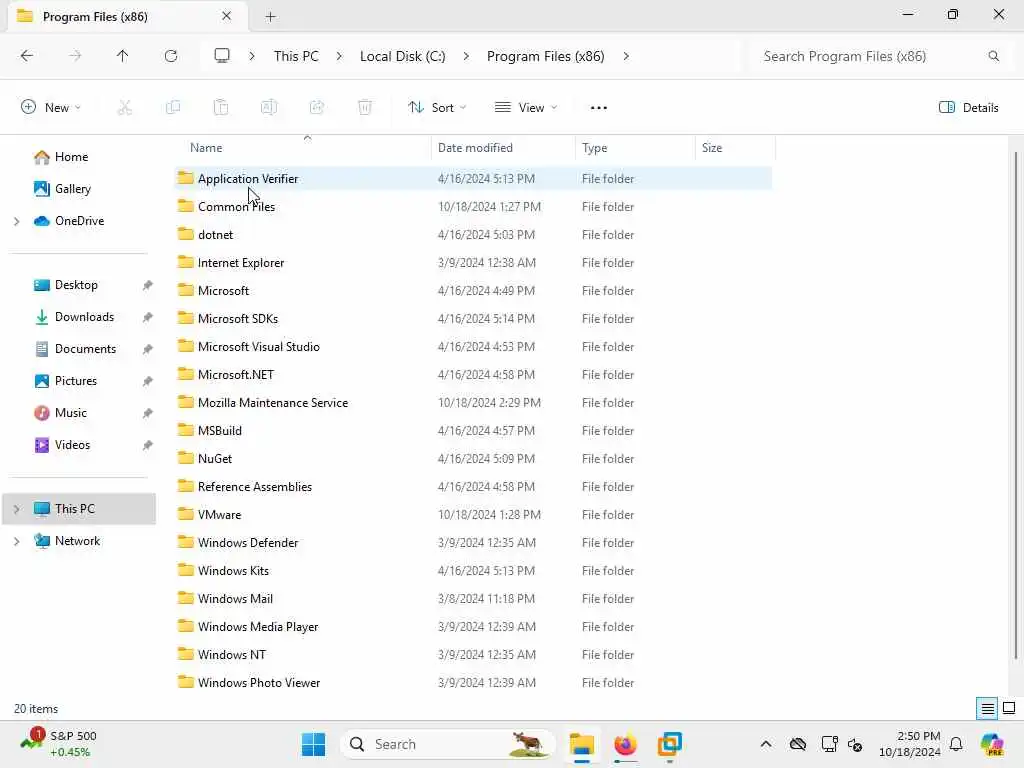1024x768 pixels.
Task: Switch to details list view icon
Action: 987,709
